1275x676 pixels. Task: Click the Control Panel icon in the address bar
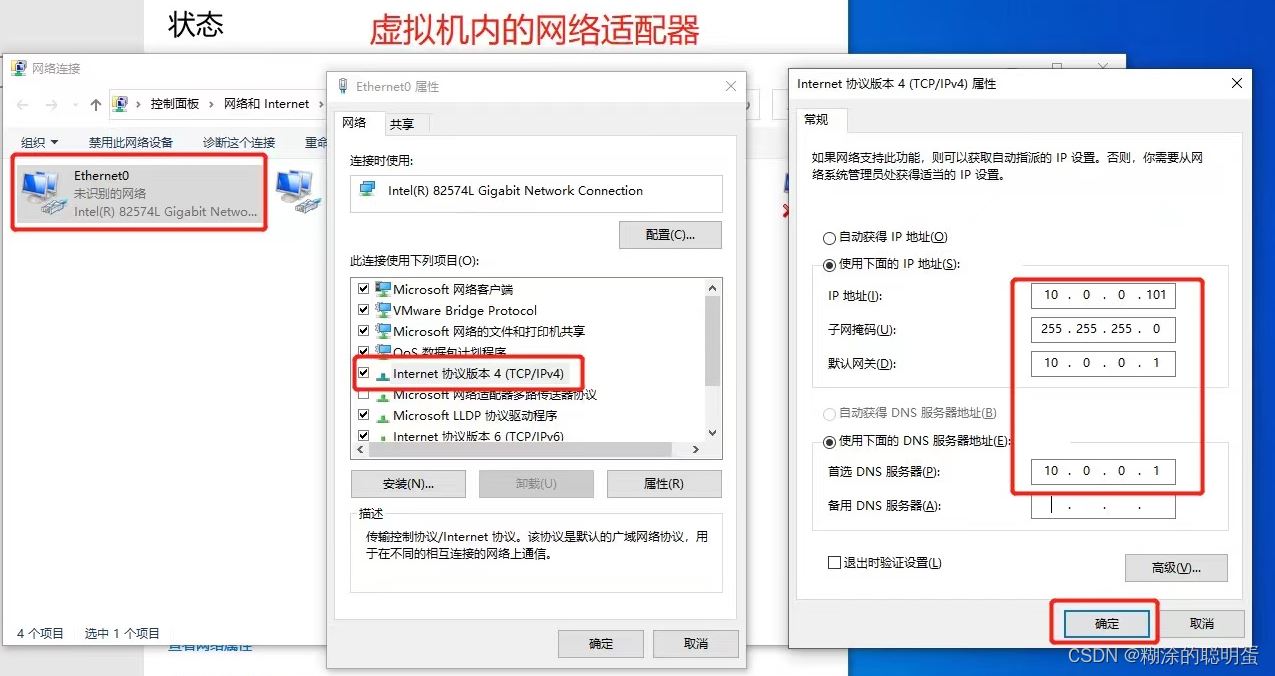(120, 104)
